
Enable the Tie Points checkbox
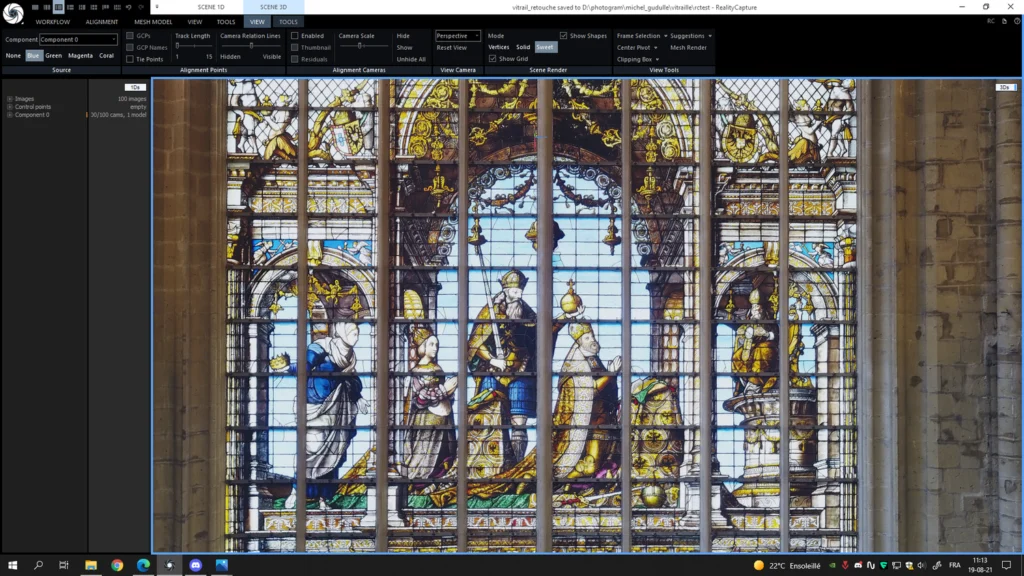click(130, 59)
